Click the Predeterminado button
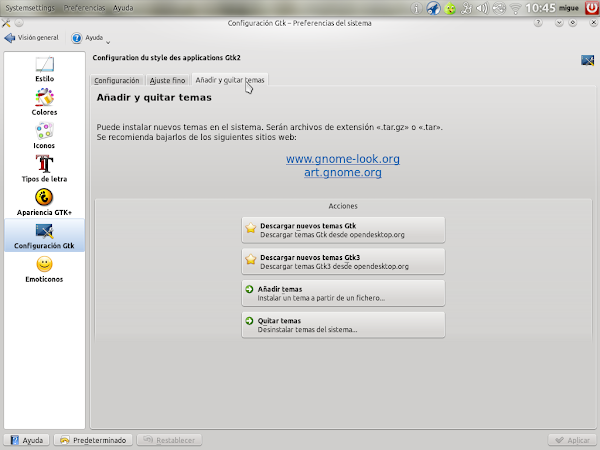 [93, 440]
